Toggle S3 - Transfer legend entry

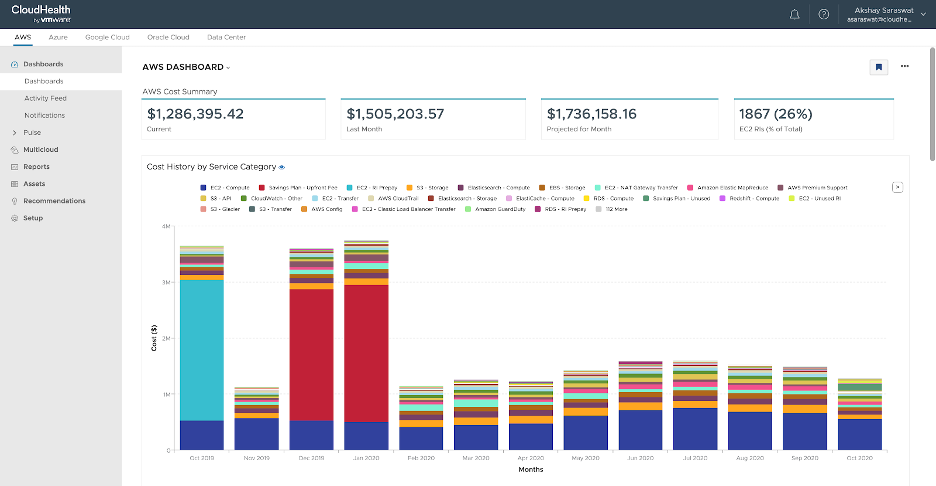tap(270, 210)
